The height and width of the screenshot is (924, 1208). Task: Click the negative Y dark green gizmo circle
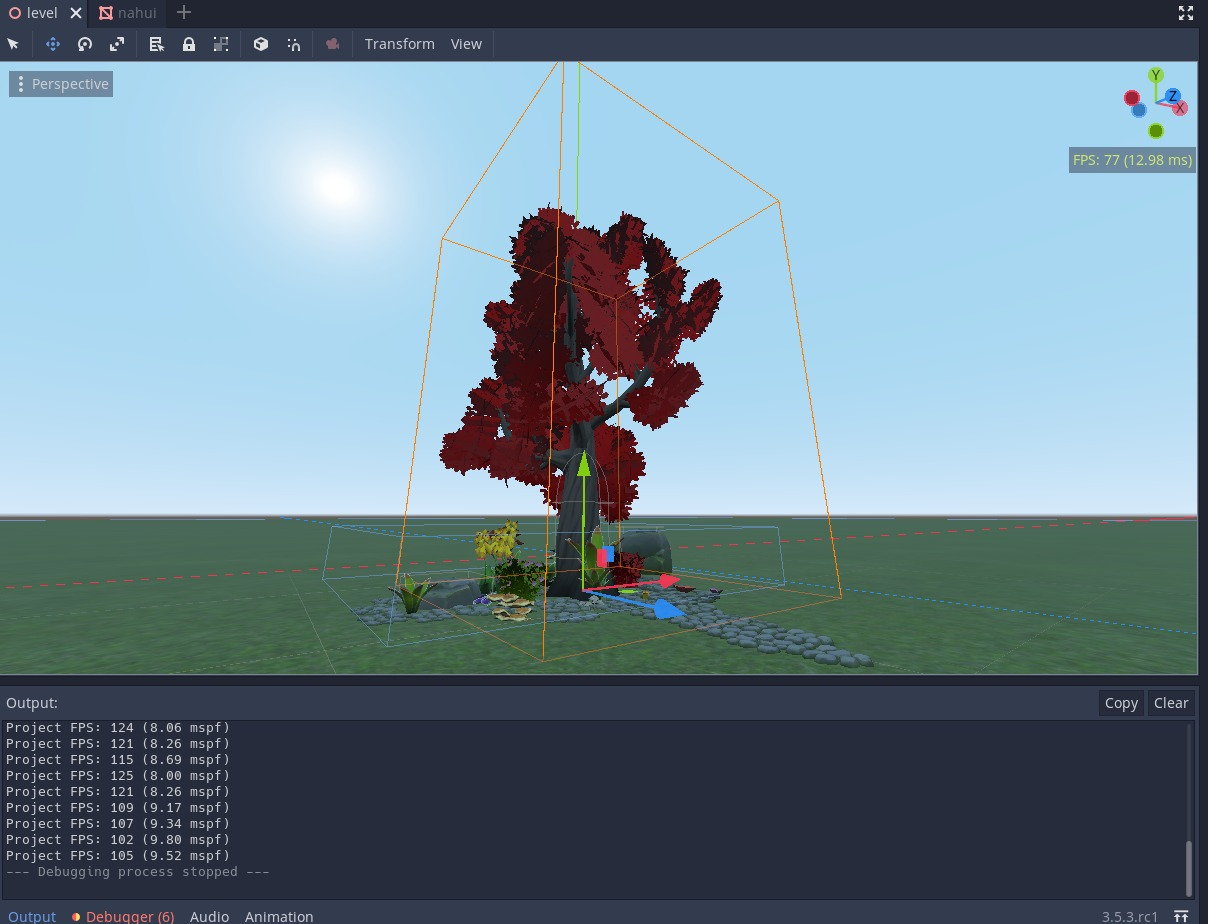coord(1156,131)
